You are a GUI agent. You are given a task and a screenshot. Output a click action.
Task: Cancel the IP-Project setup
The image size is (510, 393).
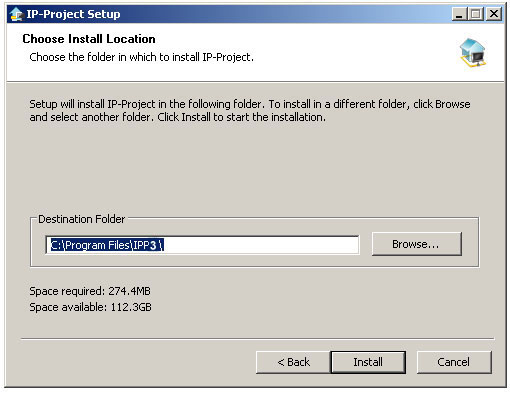[x=454, y=362]
